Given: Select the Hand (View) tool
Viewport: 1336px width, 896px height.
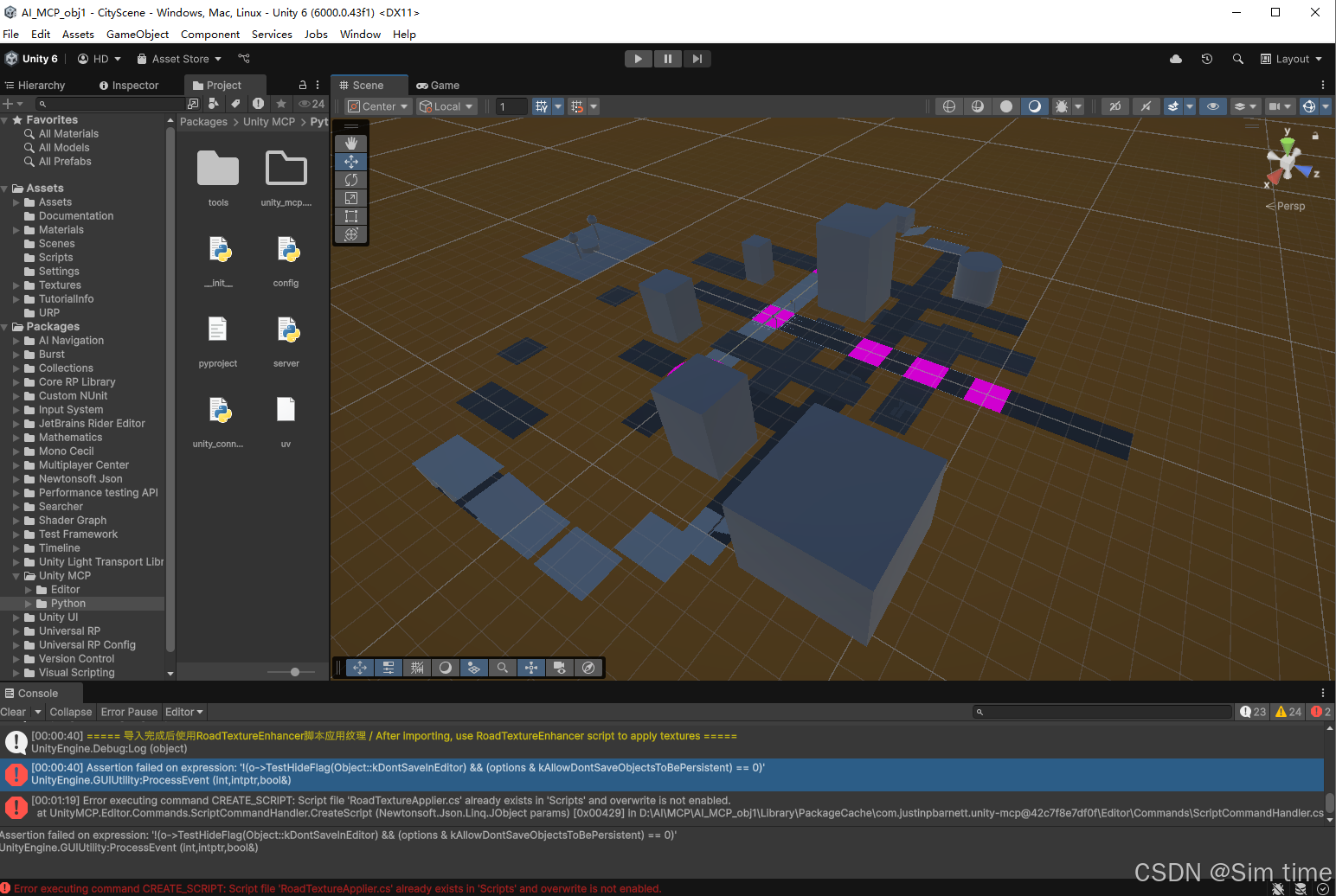Looking at the screenshot, I should [x=350, y=143].
